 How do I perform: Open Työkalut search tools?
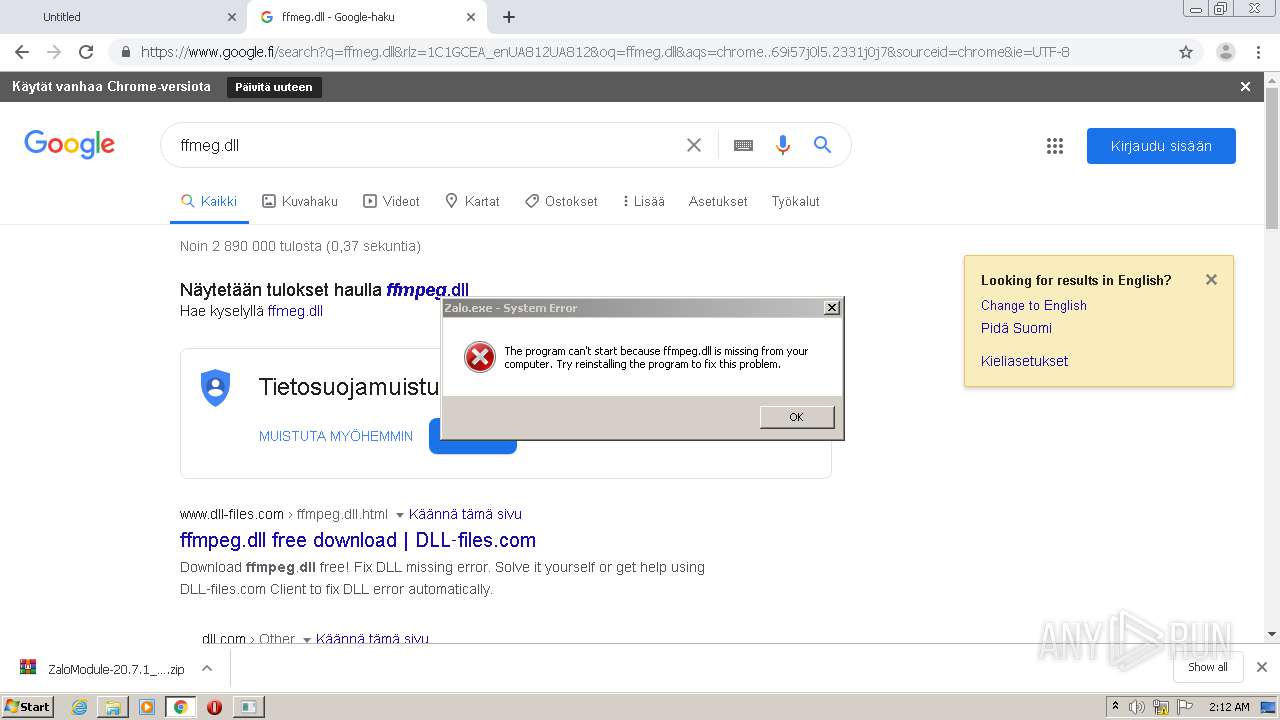[795, 201]
